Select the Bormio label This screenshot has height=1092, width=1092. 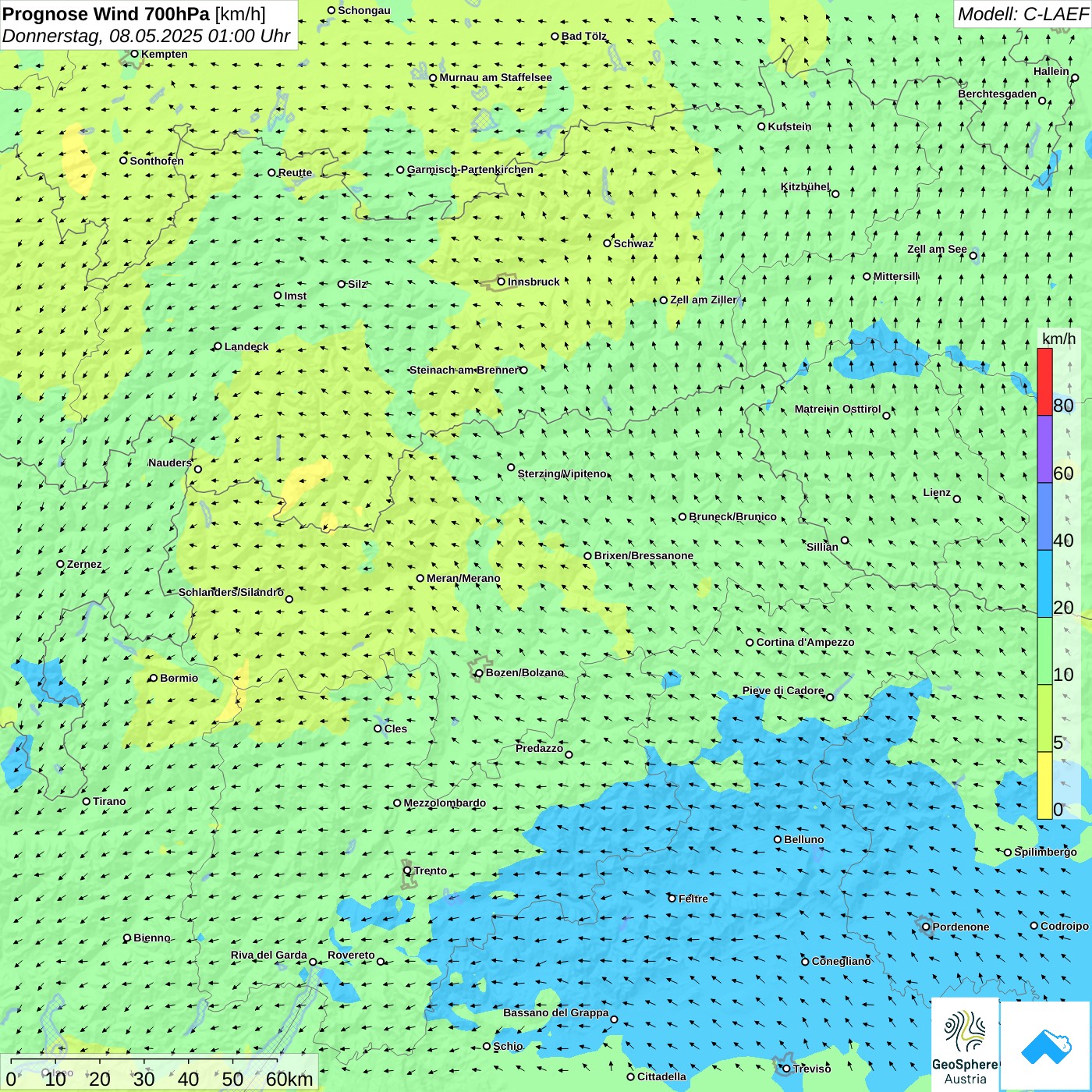(179, 678)
